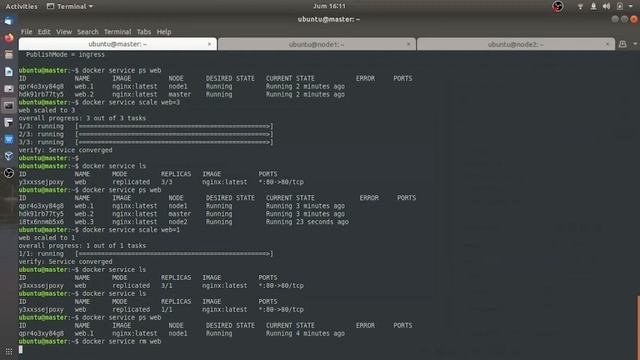This screenshot has width=640, height=360.
Task: Click the '2/3: running' progress line
Action: [146, 134]
